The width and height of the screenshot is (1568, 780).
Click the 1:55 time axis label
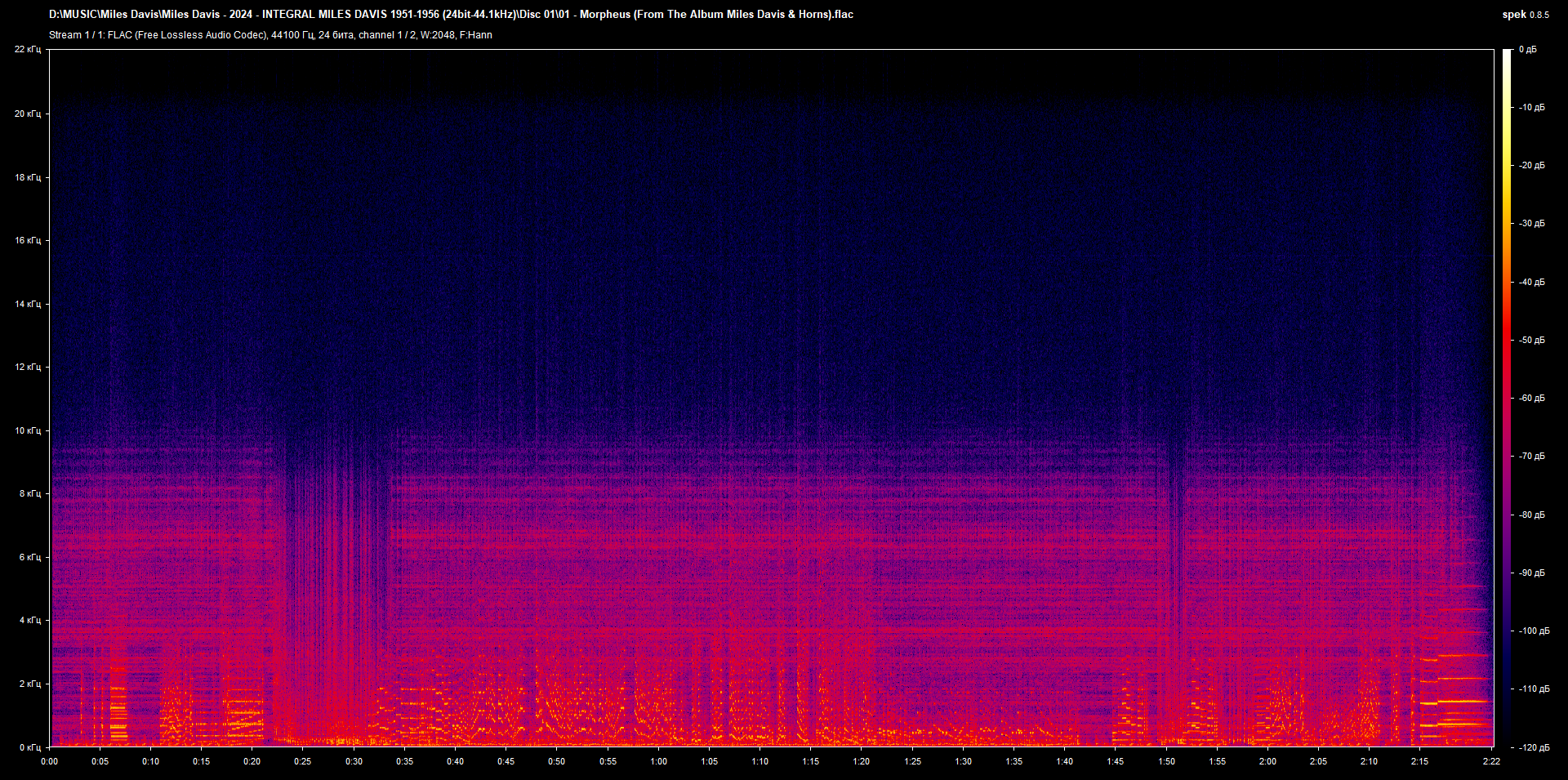click(1217, 761)
